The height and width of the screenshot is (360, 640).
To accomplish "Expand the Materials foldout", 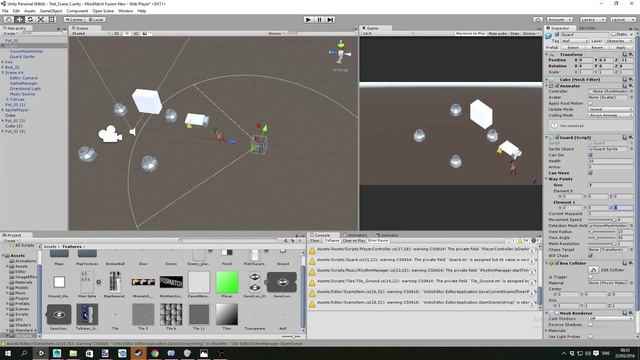I will 547,331.
